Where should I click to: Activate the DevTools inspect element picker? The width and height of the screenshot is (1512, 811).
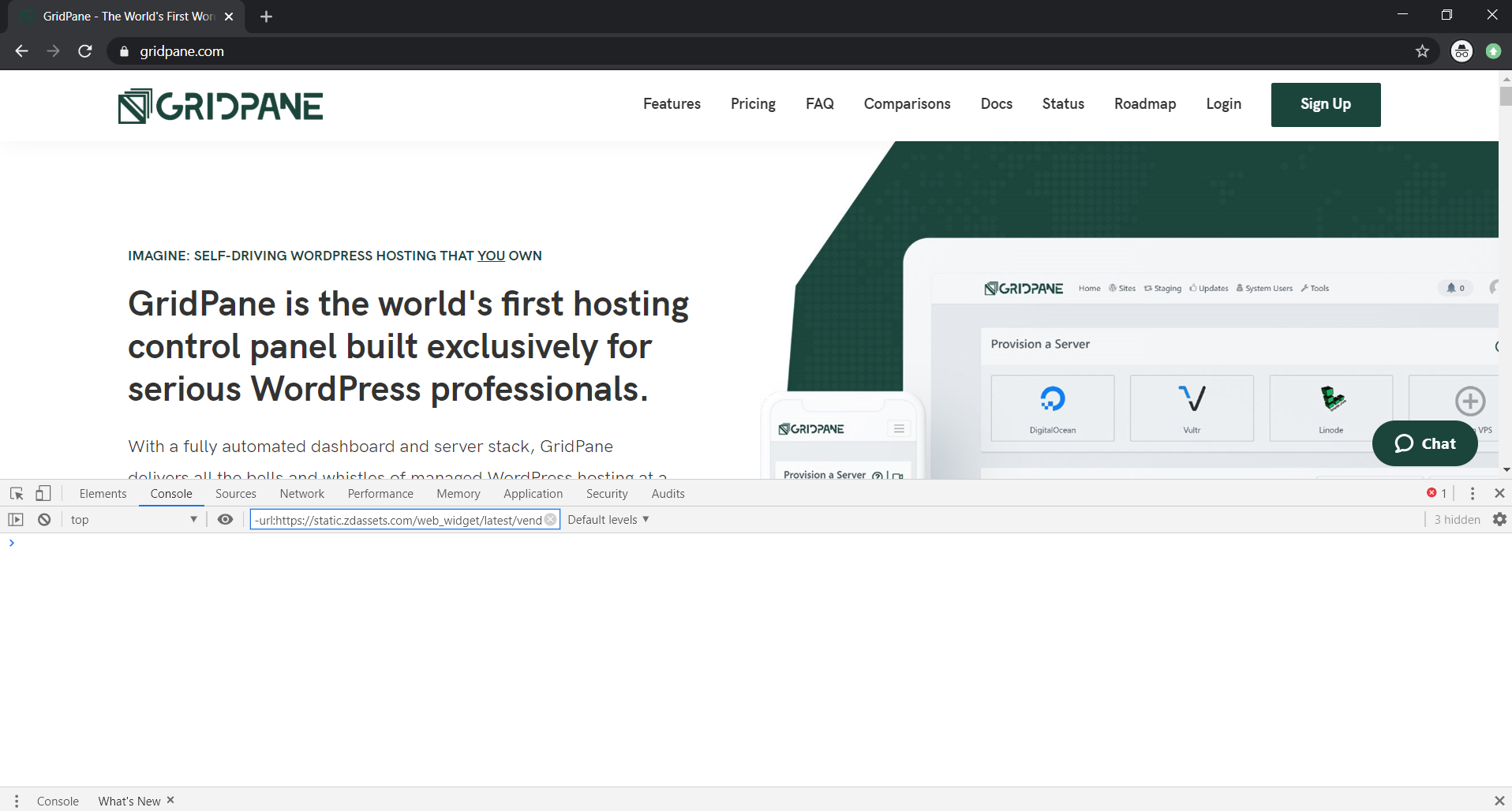point(17,494)
